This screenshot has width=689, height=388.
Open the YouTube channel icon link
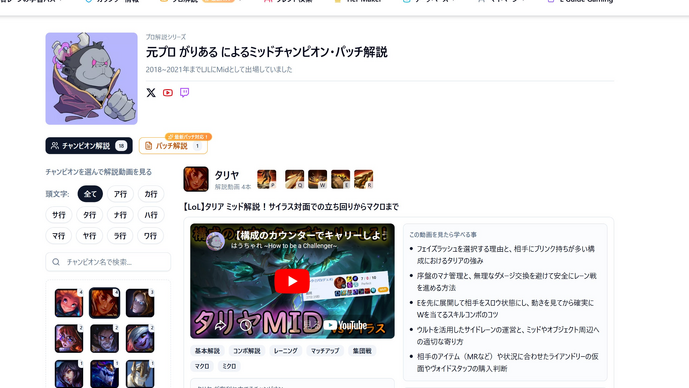[x=167, y=92]
